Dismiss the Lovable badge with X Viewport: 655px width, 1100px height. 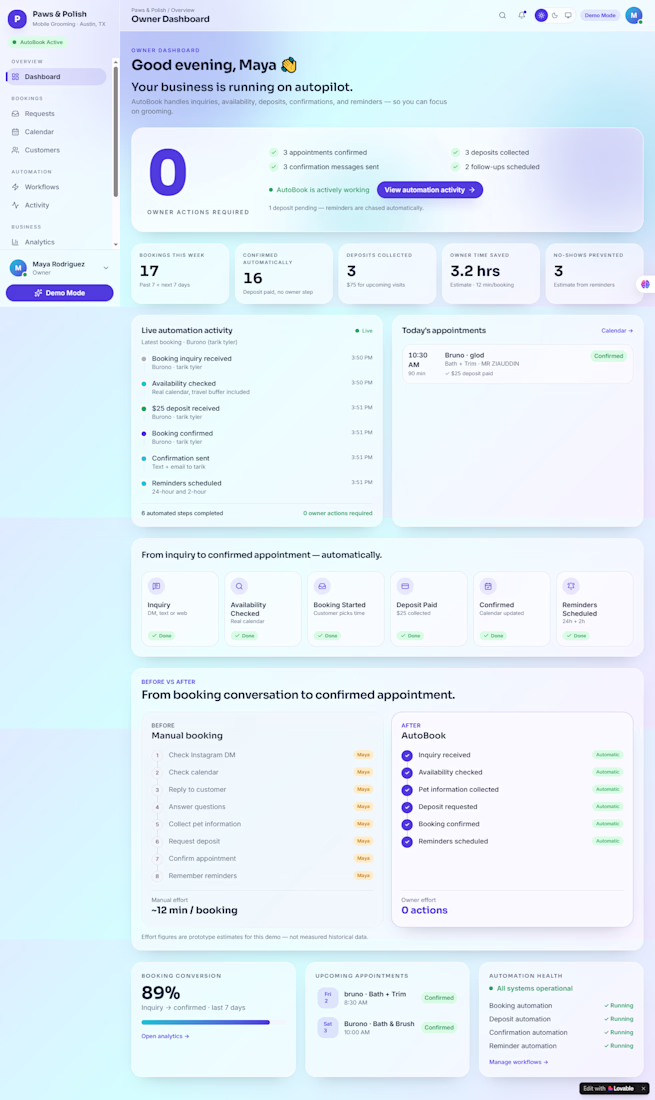pyautogui.click(x=644, y=1089)
